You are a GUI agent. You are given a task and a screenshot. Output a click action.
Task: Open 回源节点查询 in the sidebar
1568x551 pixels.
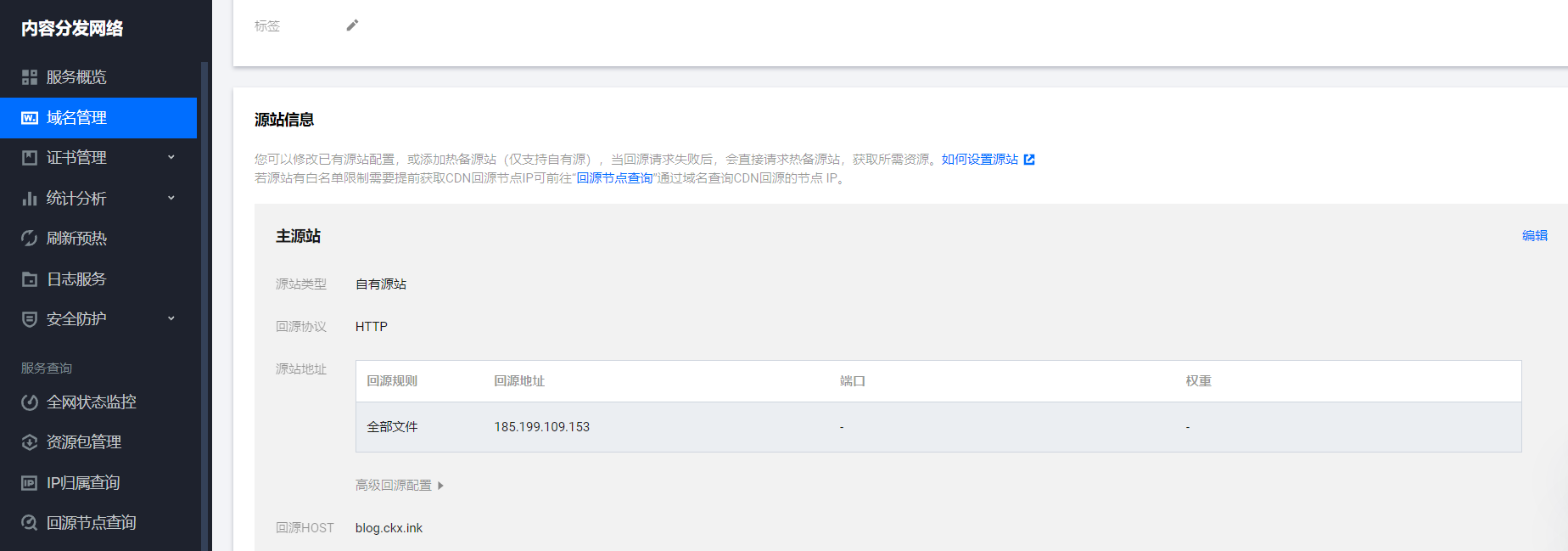point(91,523)
